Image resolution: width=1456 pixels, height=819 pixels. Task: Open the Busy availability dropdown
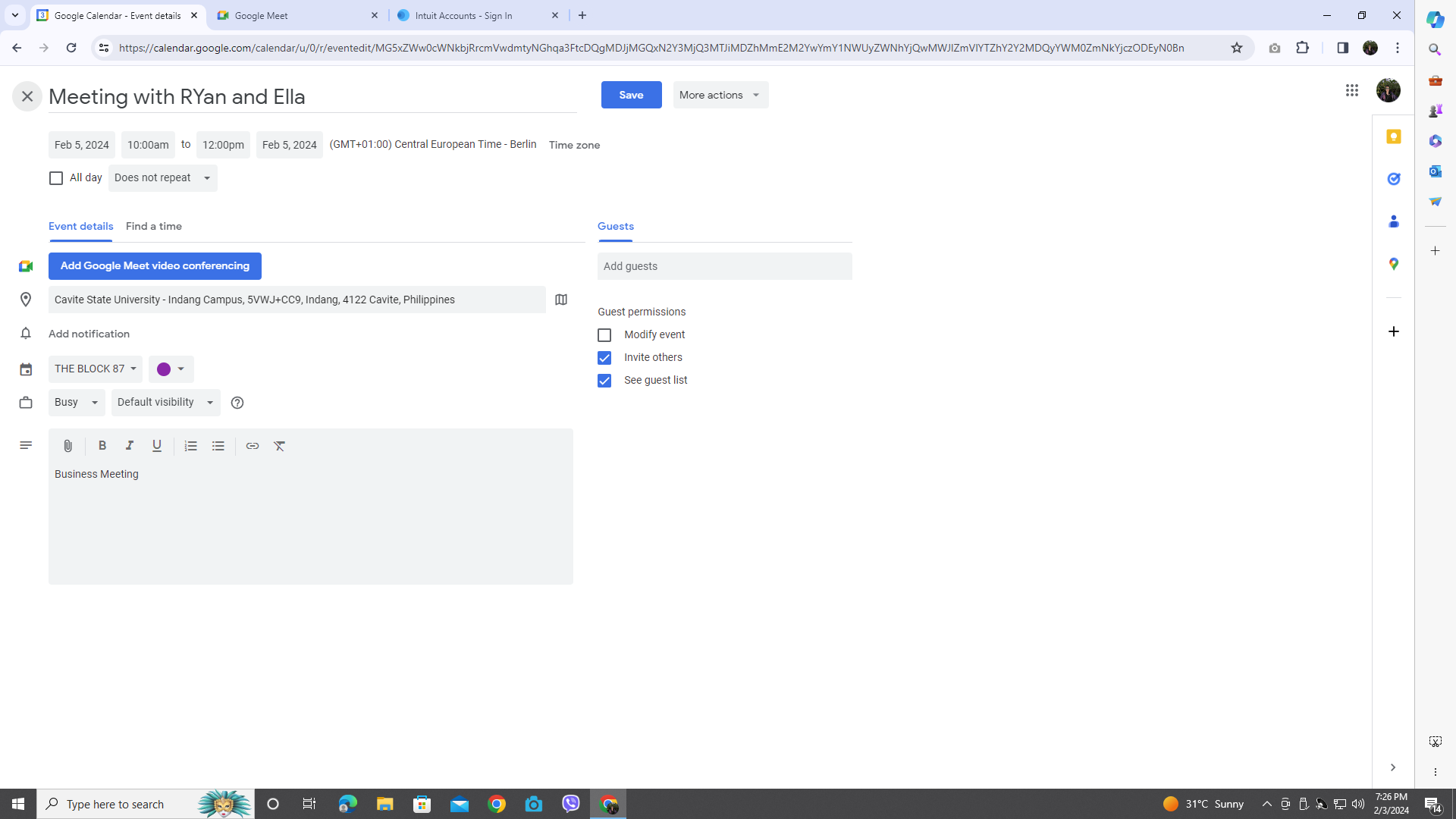click(x=77, y=403)
